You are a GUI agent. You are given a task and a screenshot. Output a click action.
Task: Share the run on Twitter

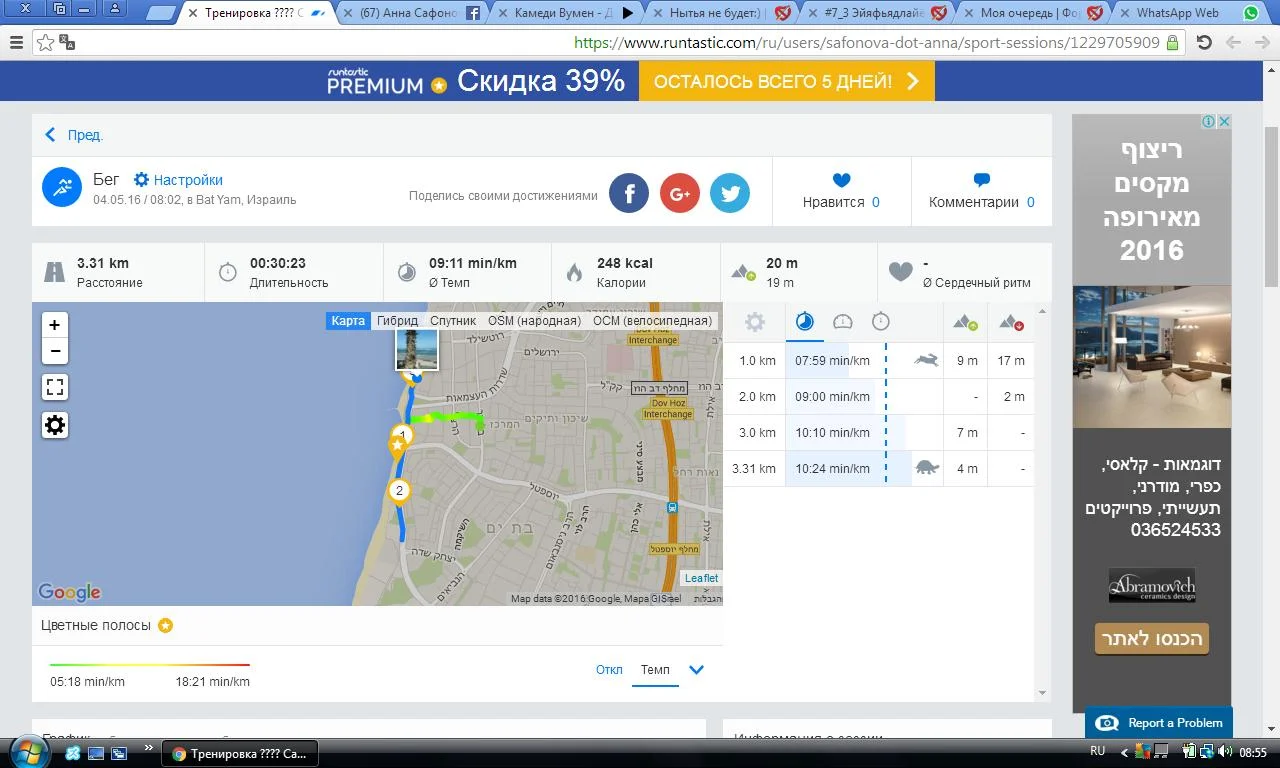[730, 193]
